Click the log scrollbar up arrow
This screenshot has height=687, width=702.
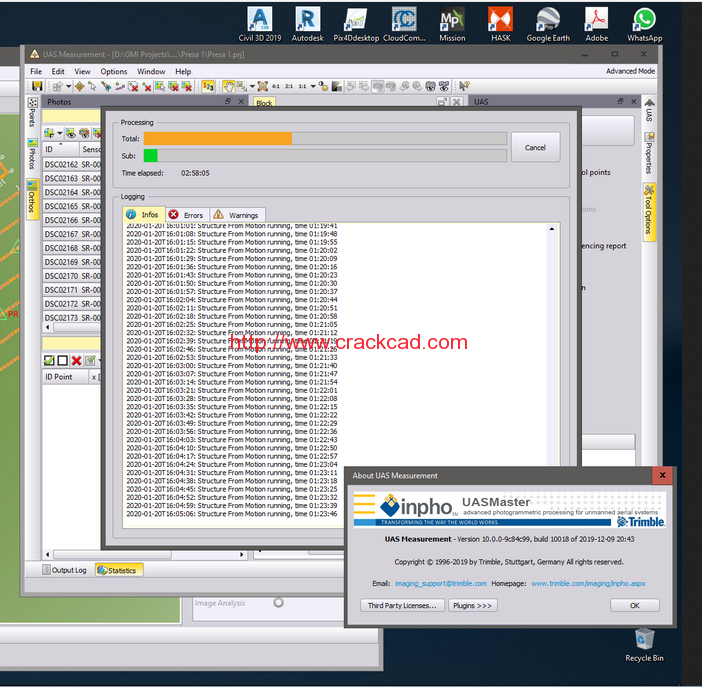pyautogui.click(x=552, y=229)
